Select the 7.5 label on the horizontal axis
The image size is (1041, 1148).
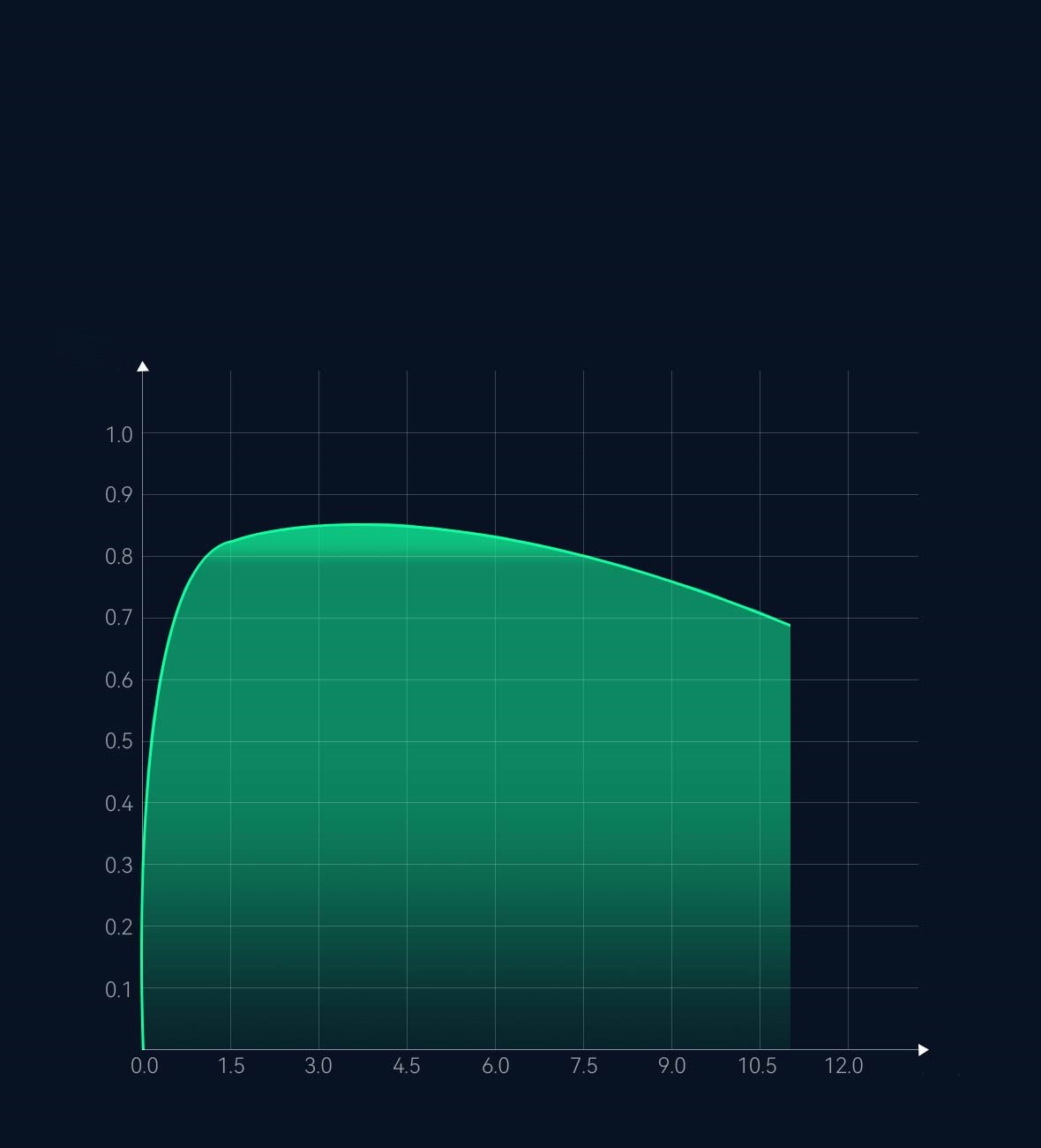(584, 1066)
